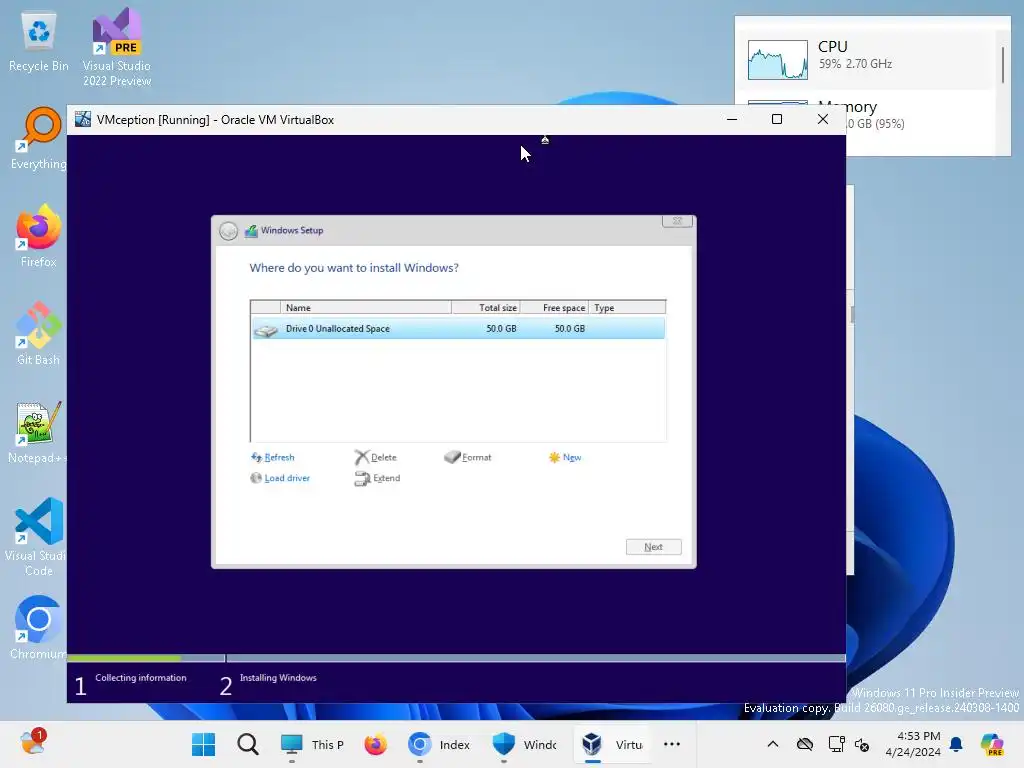
Task: Create a New partition
Action: click(x=565, y=457)
